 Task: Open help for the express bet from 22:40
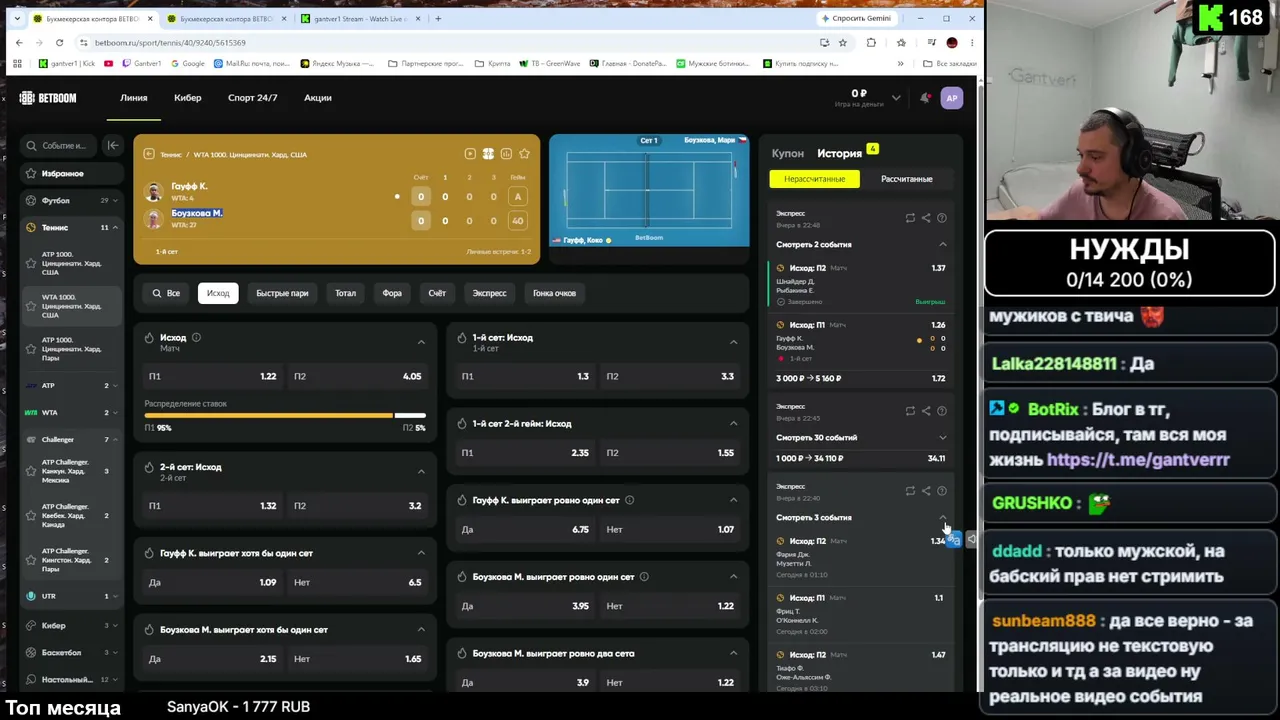tap(942, 491)
